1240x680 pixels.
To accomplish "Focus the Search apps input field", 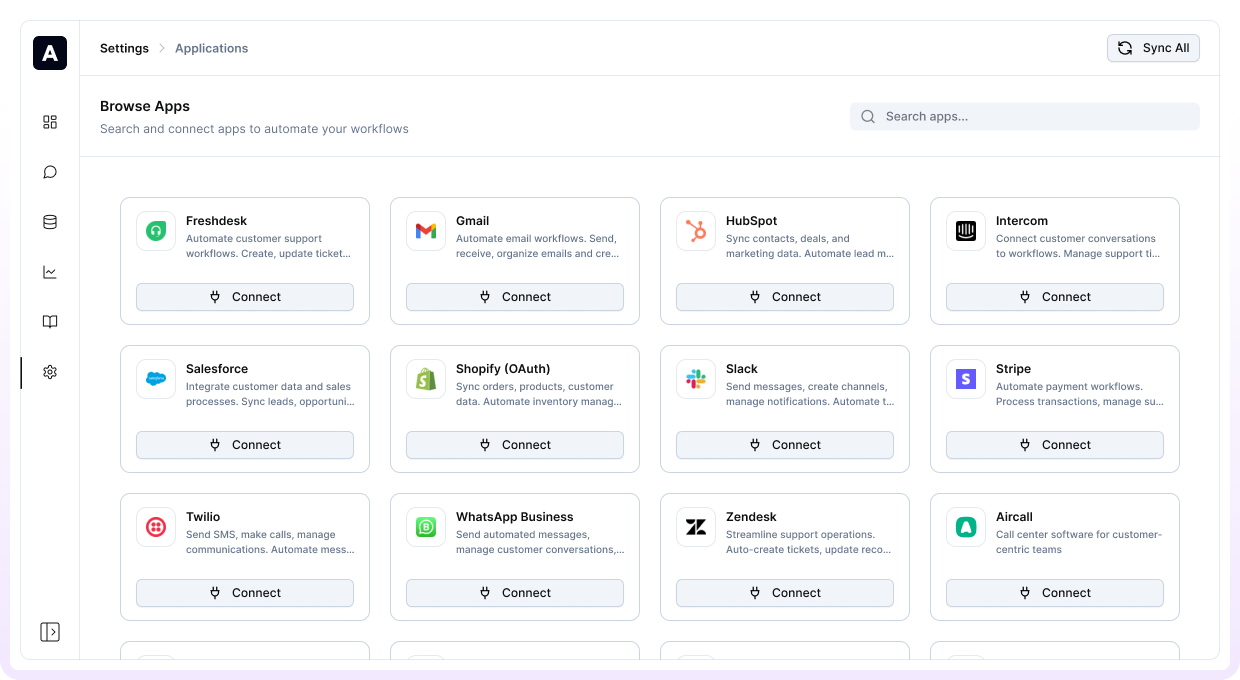I will click(x=1035, y=116).
